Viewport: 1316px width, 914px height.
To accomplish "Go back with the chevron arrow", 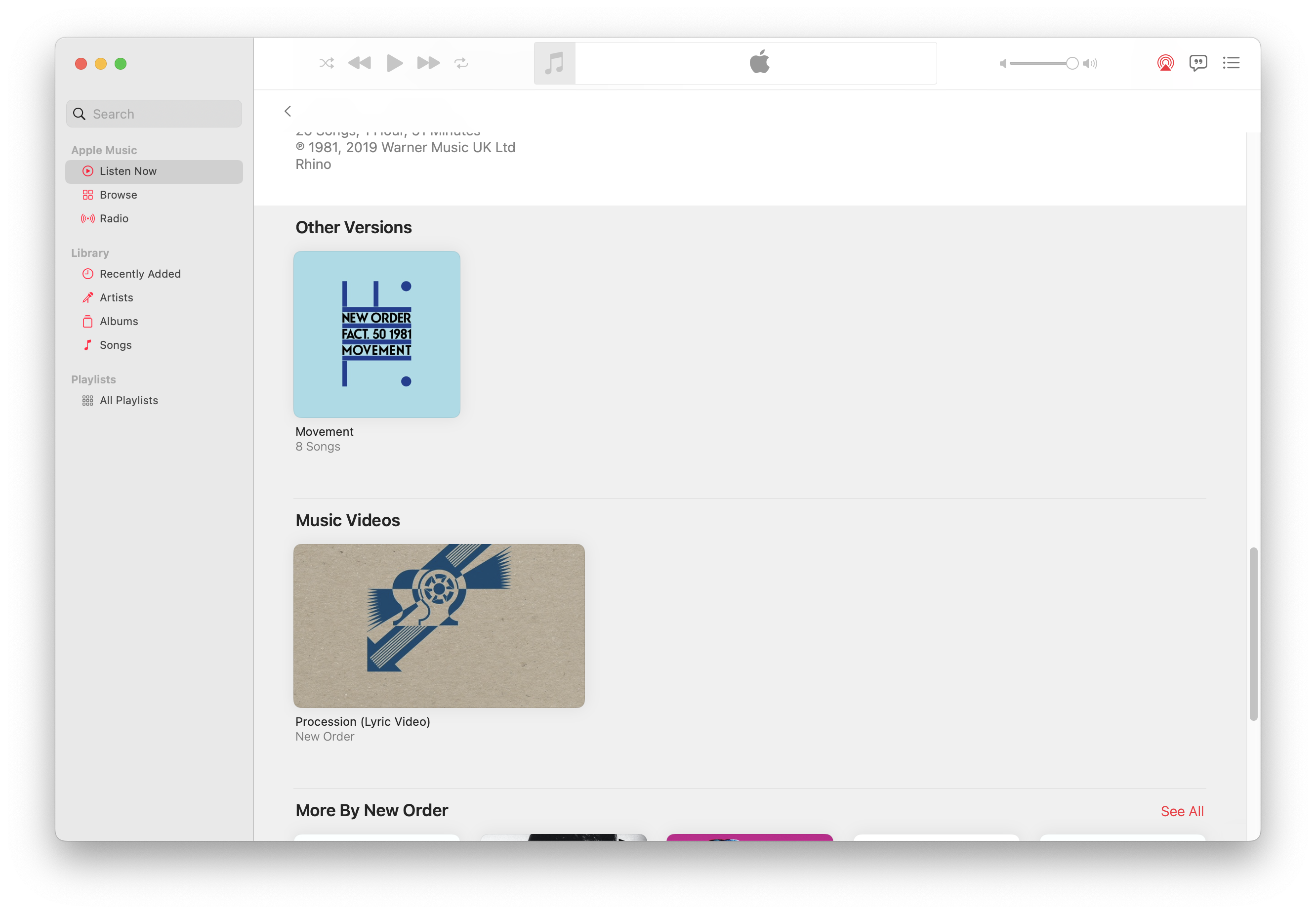I will 288,111.
